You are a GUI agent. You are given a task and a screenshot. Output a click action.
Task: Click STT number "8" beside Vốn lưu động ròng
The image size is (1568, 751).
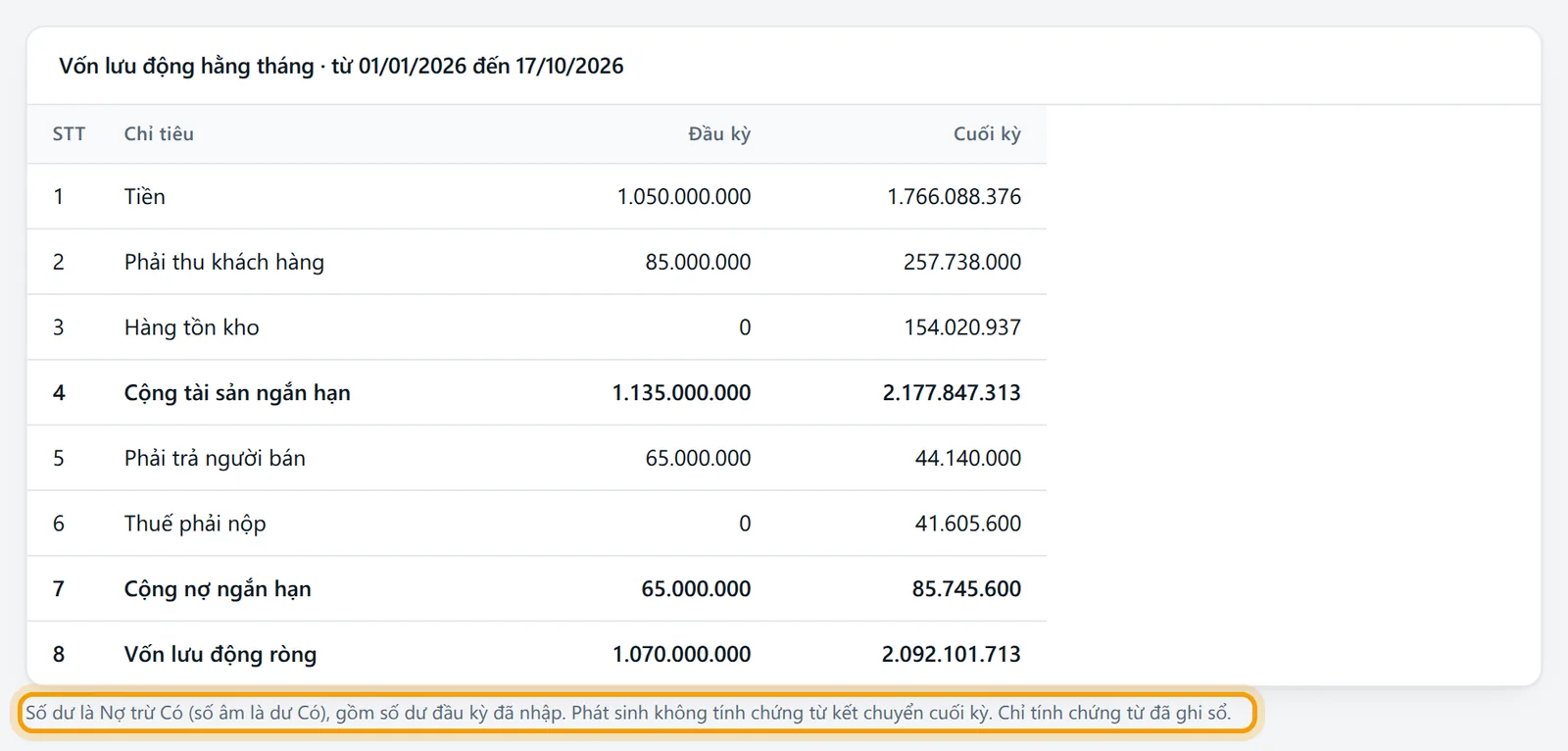click(59, 655)
